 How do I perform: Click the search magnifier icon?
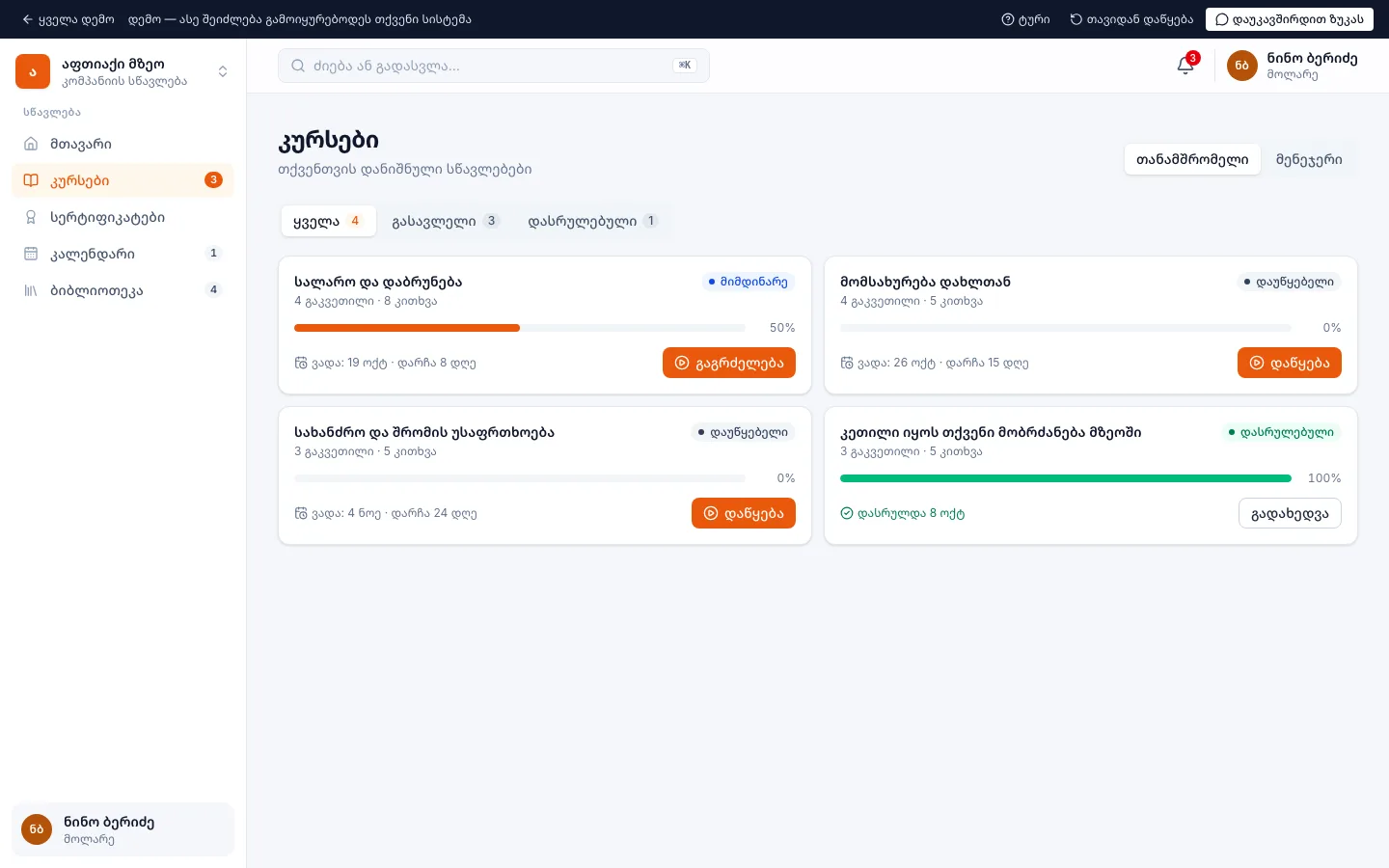point(298,66)
